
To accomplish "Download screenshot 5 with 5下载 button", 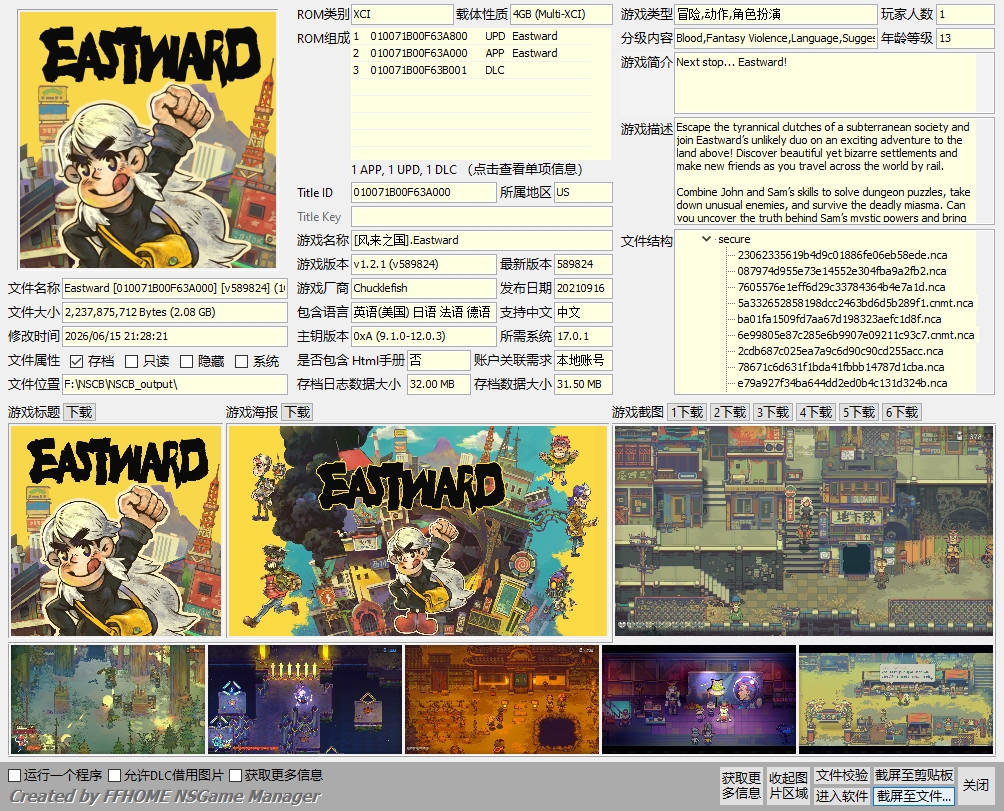I will pyautogui.click(x=859, y=412).
